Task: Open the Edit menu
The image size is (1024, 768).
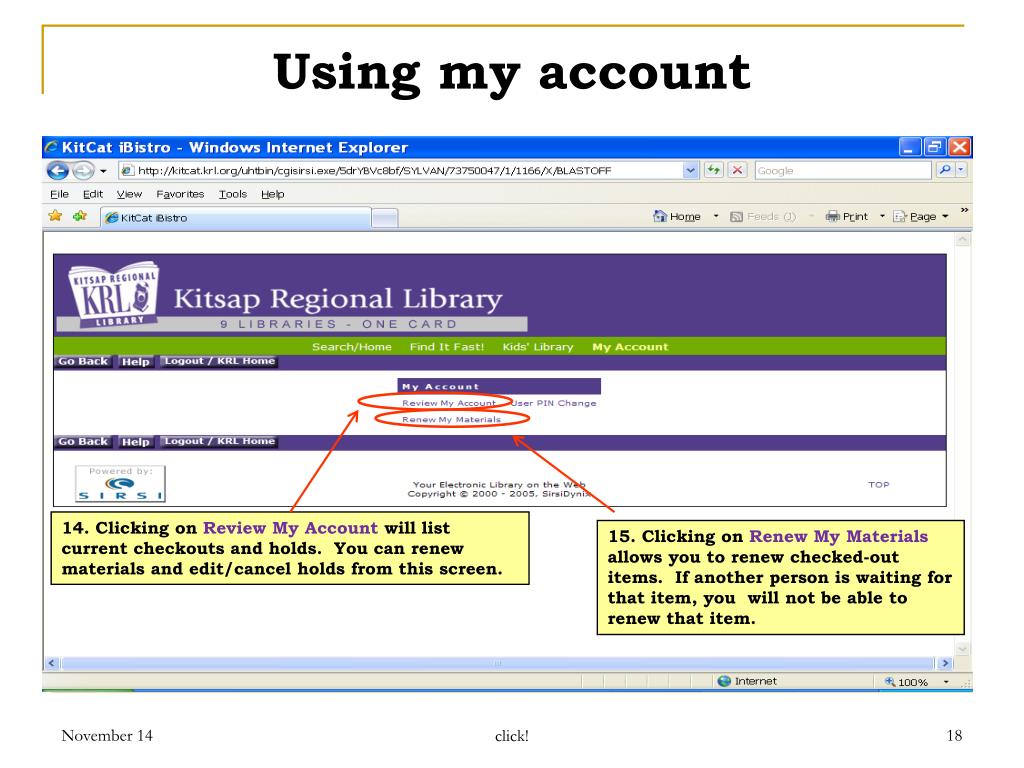Action: [x=93, y=194]
